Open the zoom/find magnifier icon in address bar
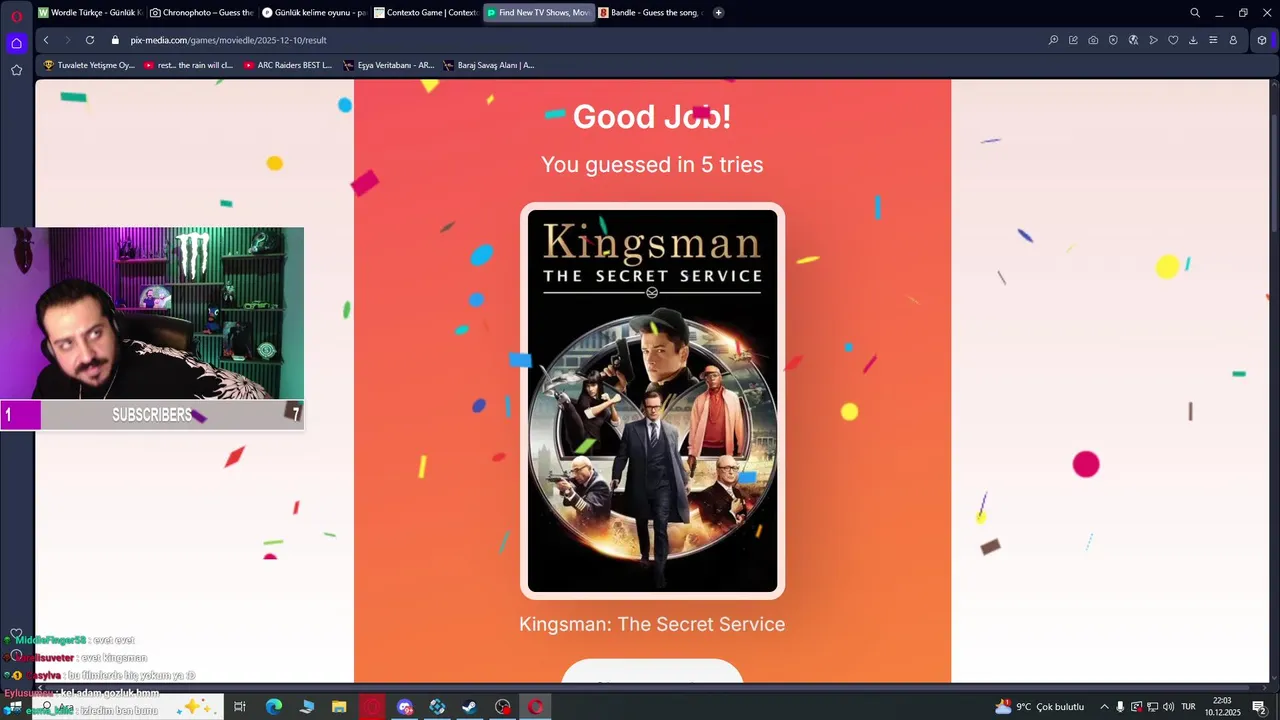The width and height of the screenshot is (1280, 720). tap(1053, 40)
